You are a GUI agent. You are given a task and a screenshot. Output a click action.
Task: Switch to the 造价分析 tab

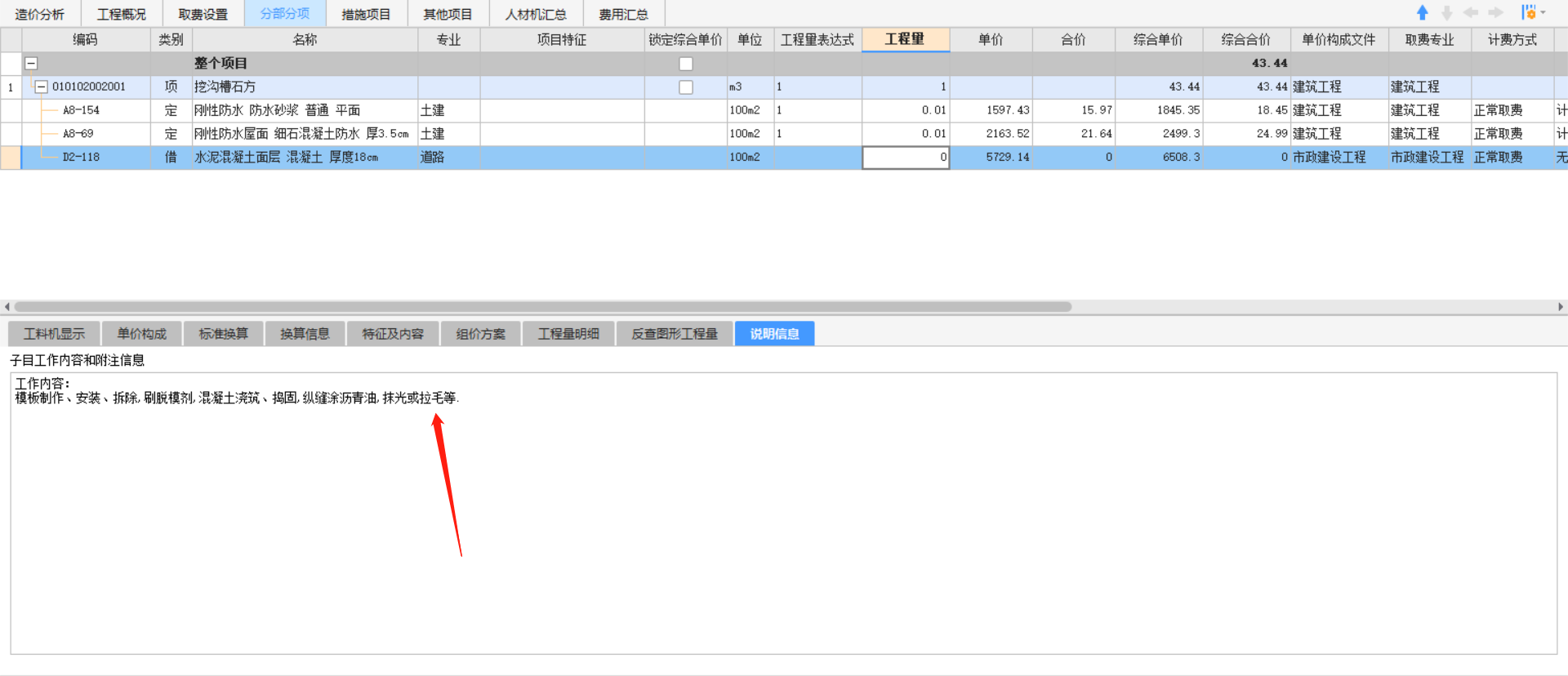coord(40,14)
